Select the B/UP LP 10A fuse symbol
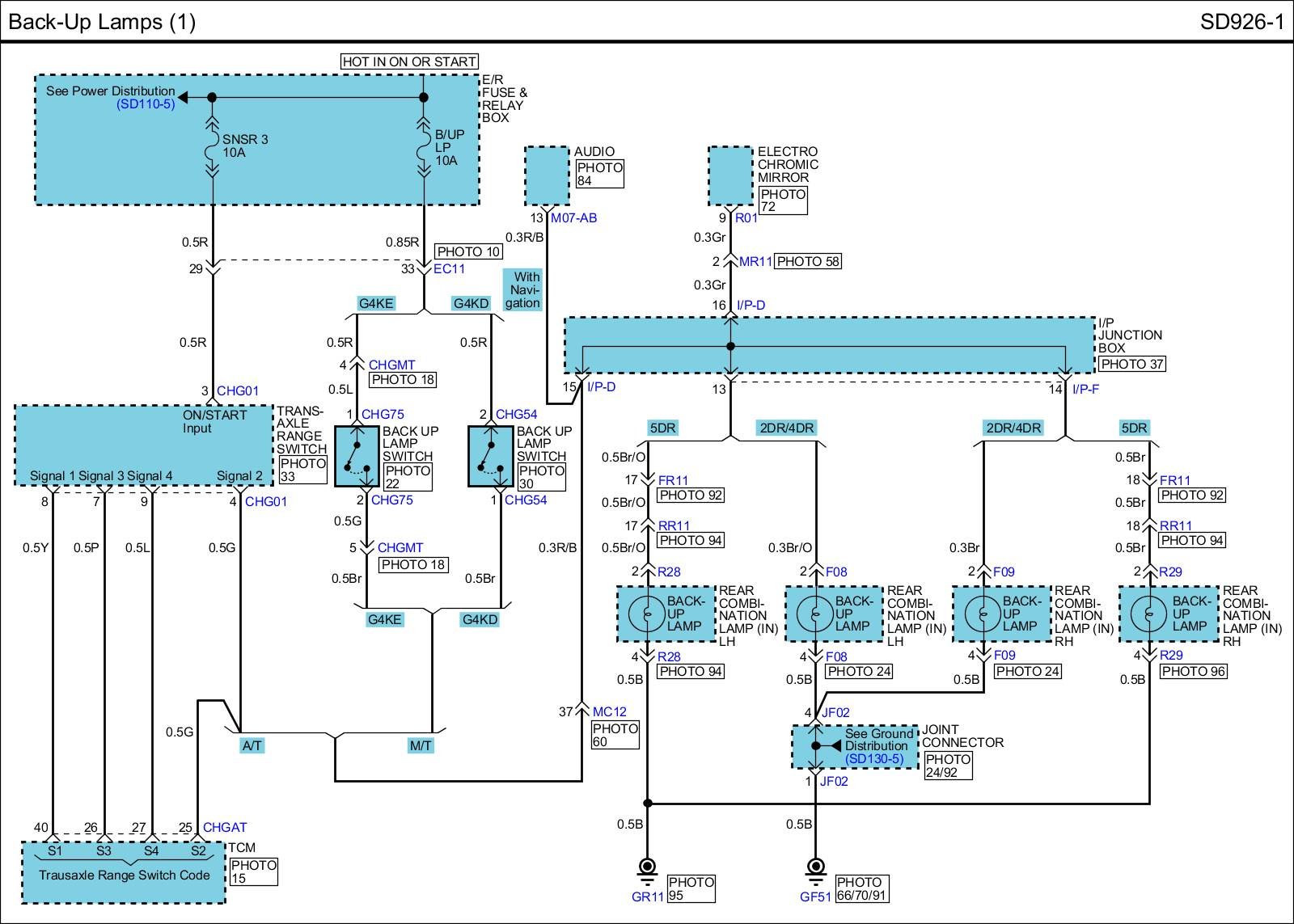Image resolution: width=1294 pixels, height=924 pixels. point(423,146)
